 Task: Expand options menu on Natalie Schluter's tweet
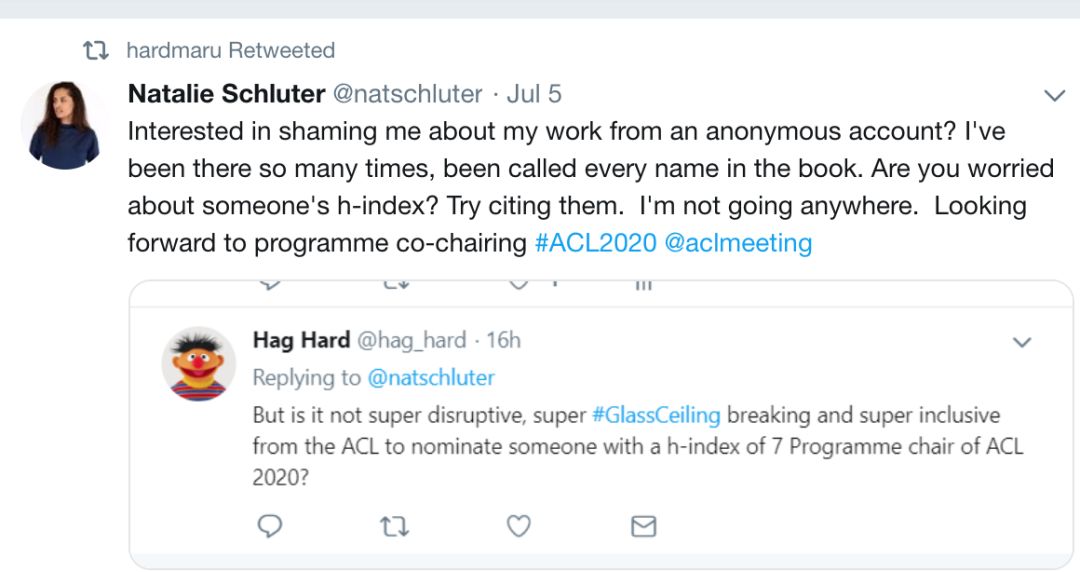(x=1054, y=96)
